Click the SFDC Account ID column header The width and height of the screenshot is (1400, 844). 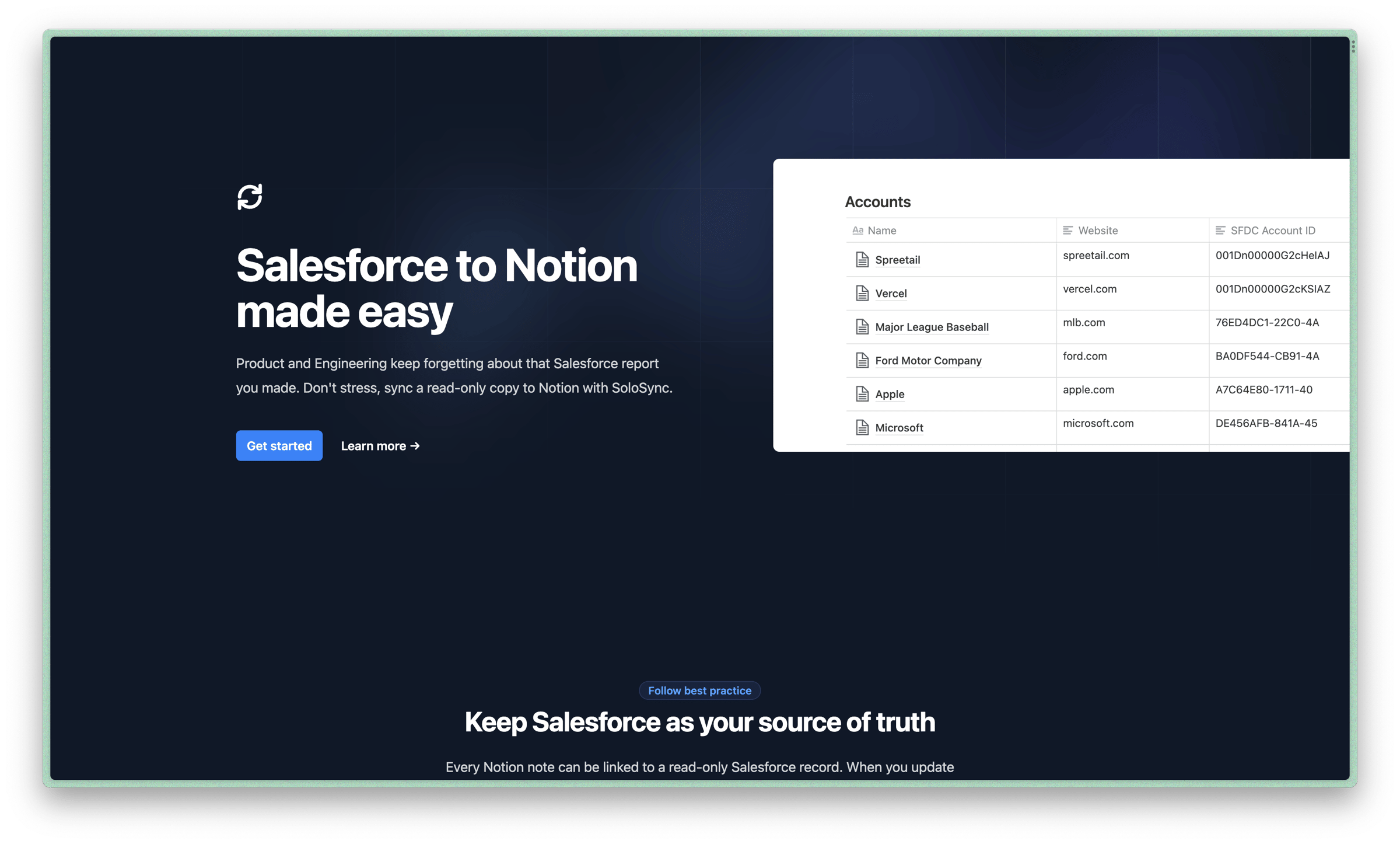point(1279,231)
